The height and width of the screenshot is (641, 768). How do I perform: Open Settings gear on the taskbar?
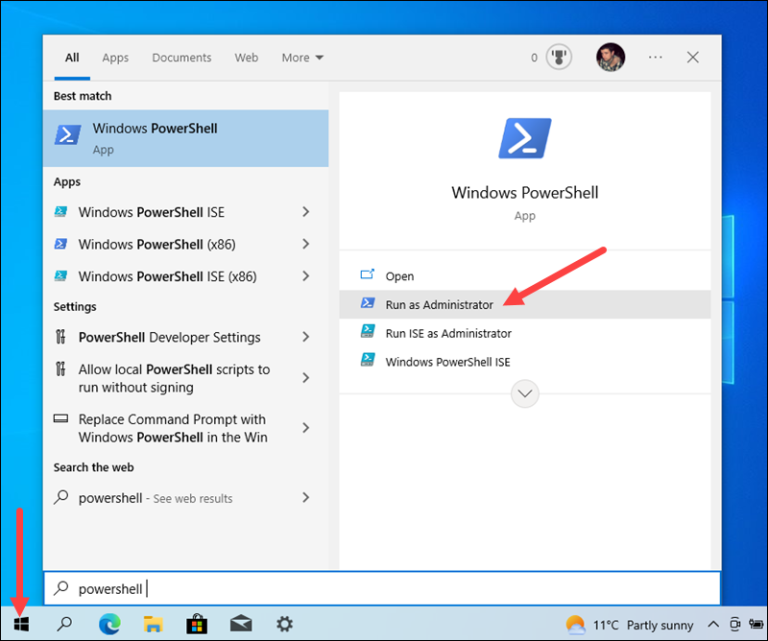click(285, 624)
